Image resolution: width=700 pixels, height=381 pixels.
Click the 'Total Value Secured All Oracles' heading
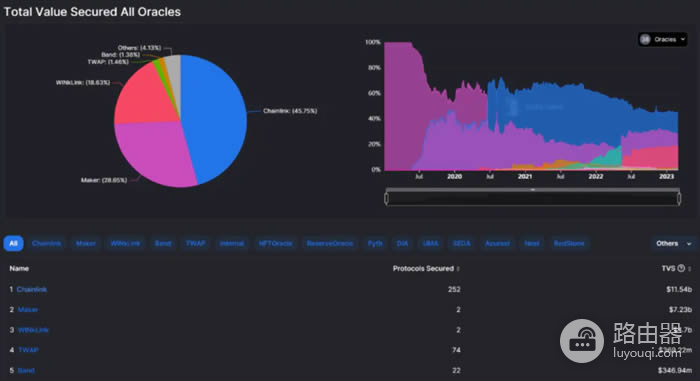point(92,12)
